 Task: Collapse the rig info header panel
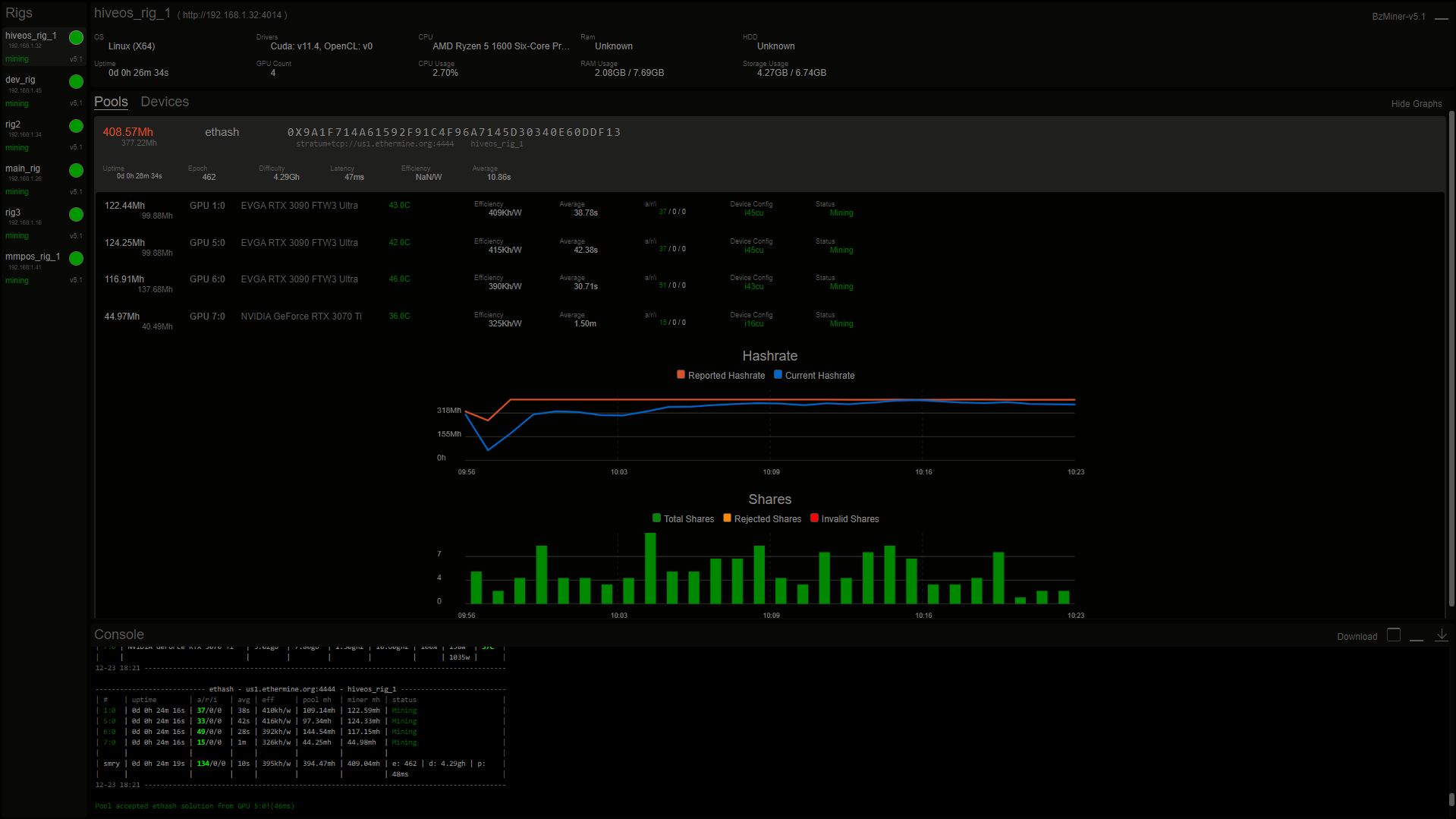(x=1441, y=17)
